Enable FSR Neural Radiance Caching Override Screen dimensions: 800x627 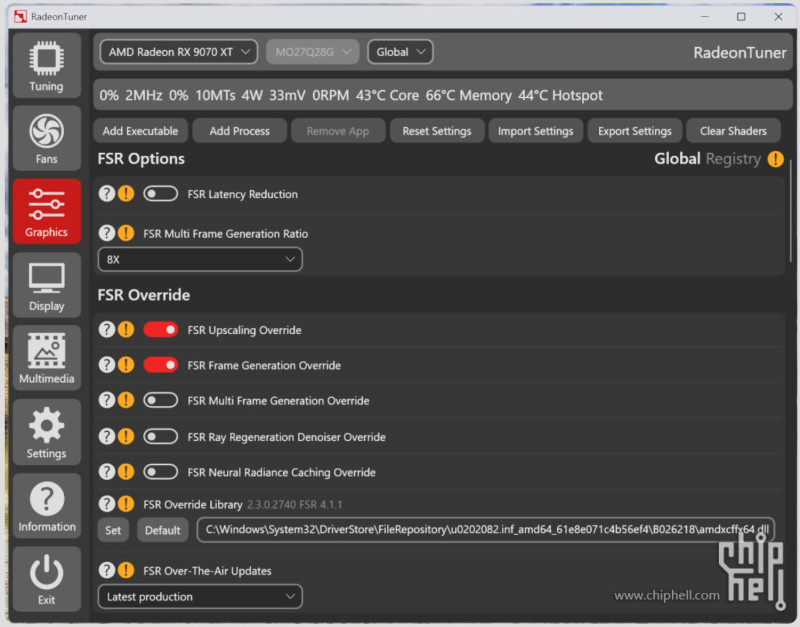160,472
